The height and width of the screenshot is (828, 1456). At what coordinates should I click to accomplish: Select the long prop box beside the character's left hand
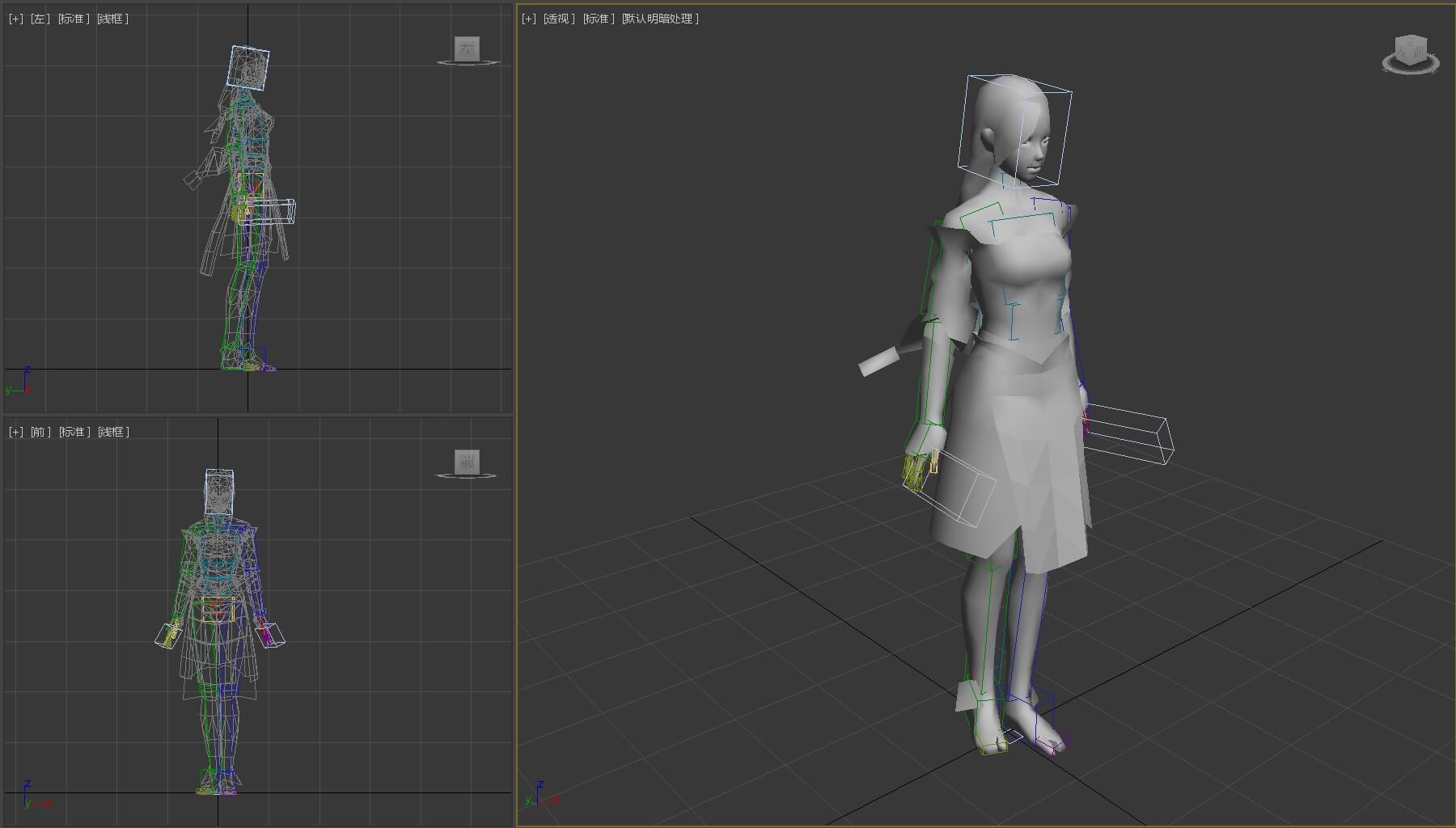pyautogui.click(x=1128, y=434)
